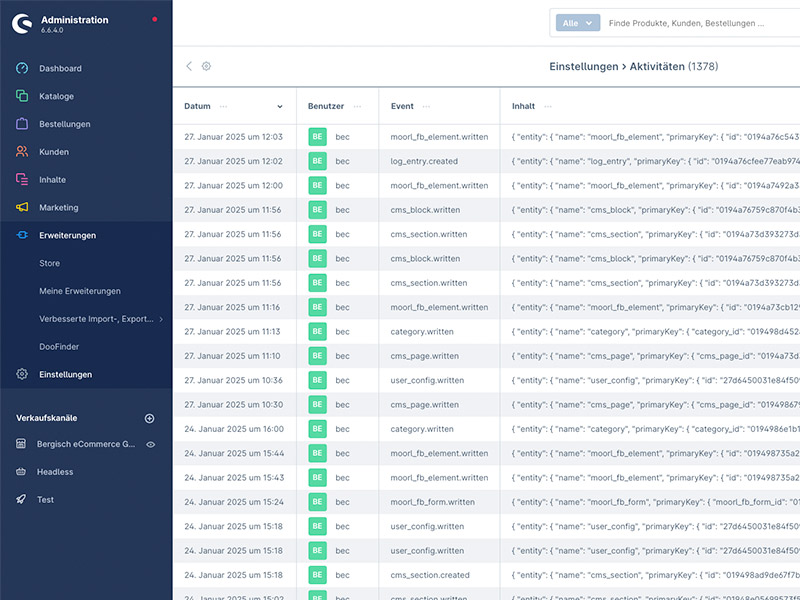Screen dimensions: 800x600
Task: Click the Einstellungen gear icon in sidebar
Action: point(22,375)
